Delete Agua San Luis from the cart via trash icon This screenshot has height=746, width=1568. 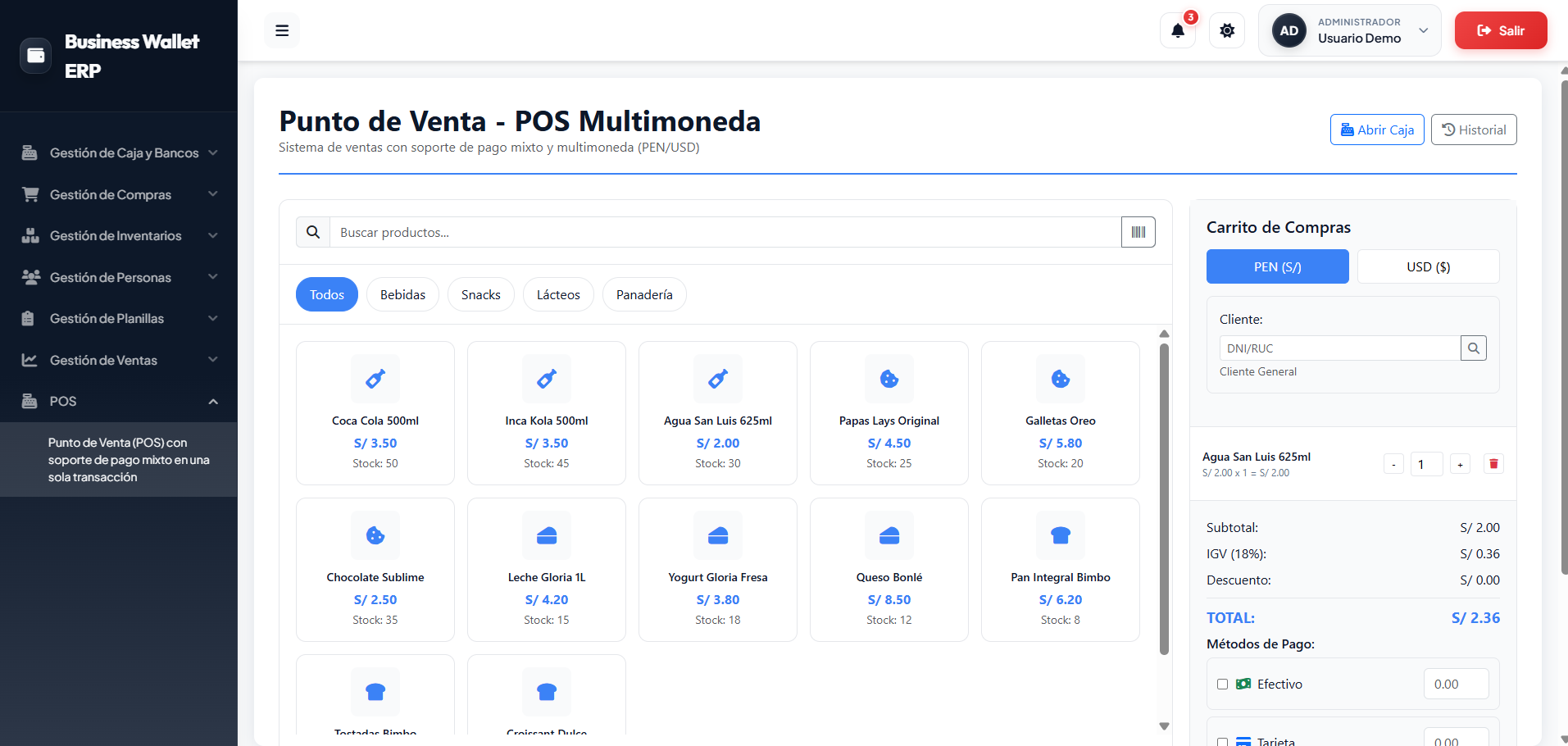(x=1493, y=463)
